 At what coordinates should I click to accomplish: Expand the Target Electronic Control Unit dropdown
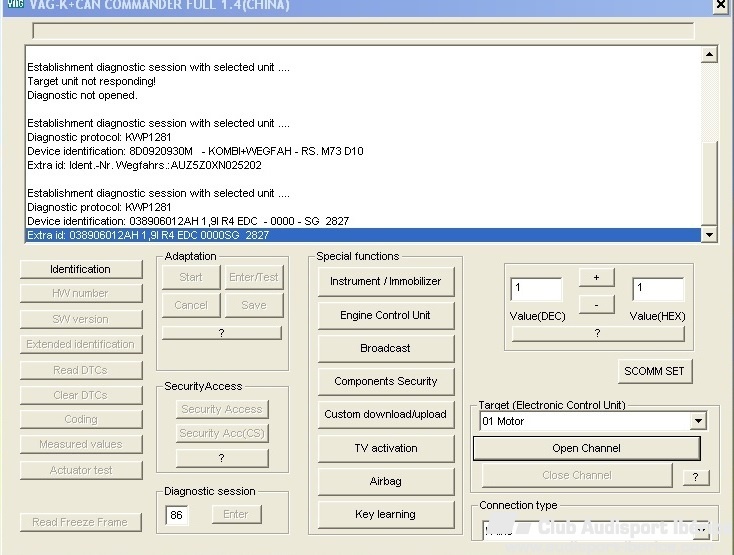tap(698, 422)
